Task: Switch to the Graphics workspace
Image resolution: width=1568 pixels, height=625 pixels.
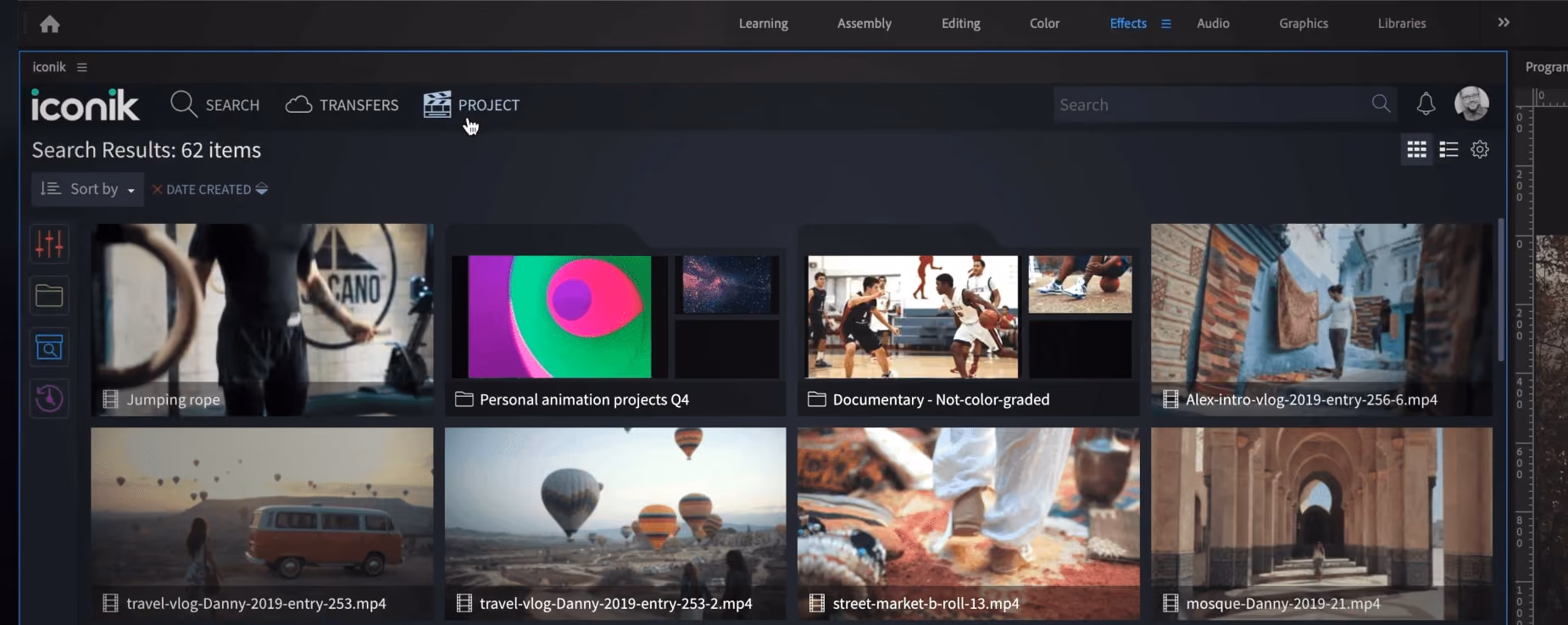Action: coord(1304,24)
